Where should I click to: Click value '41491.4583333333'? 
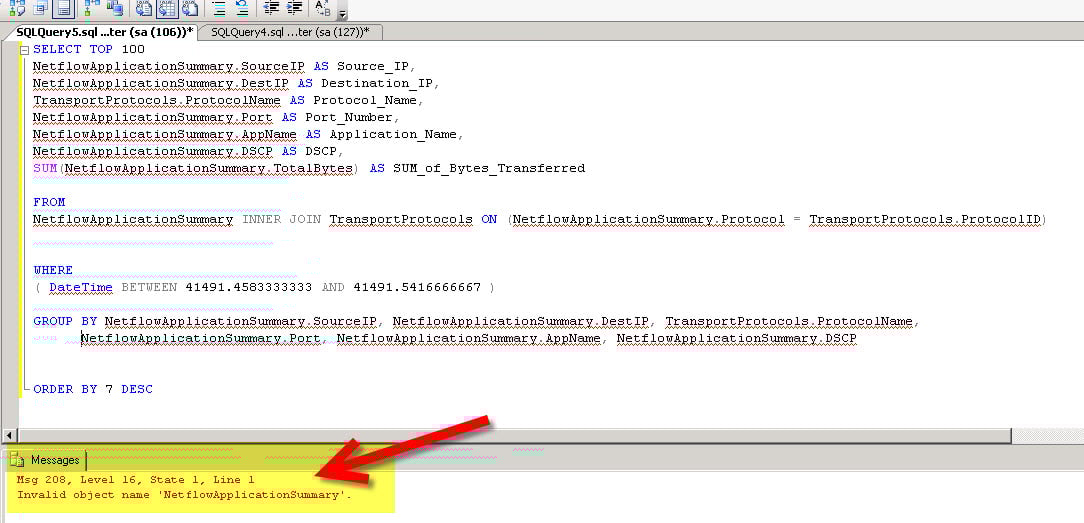pyautogui.click(x=249, y=287)
